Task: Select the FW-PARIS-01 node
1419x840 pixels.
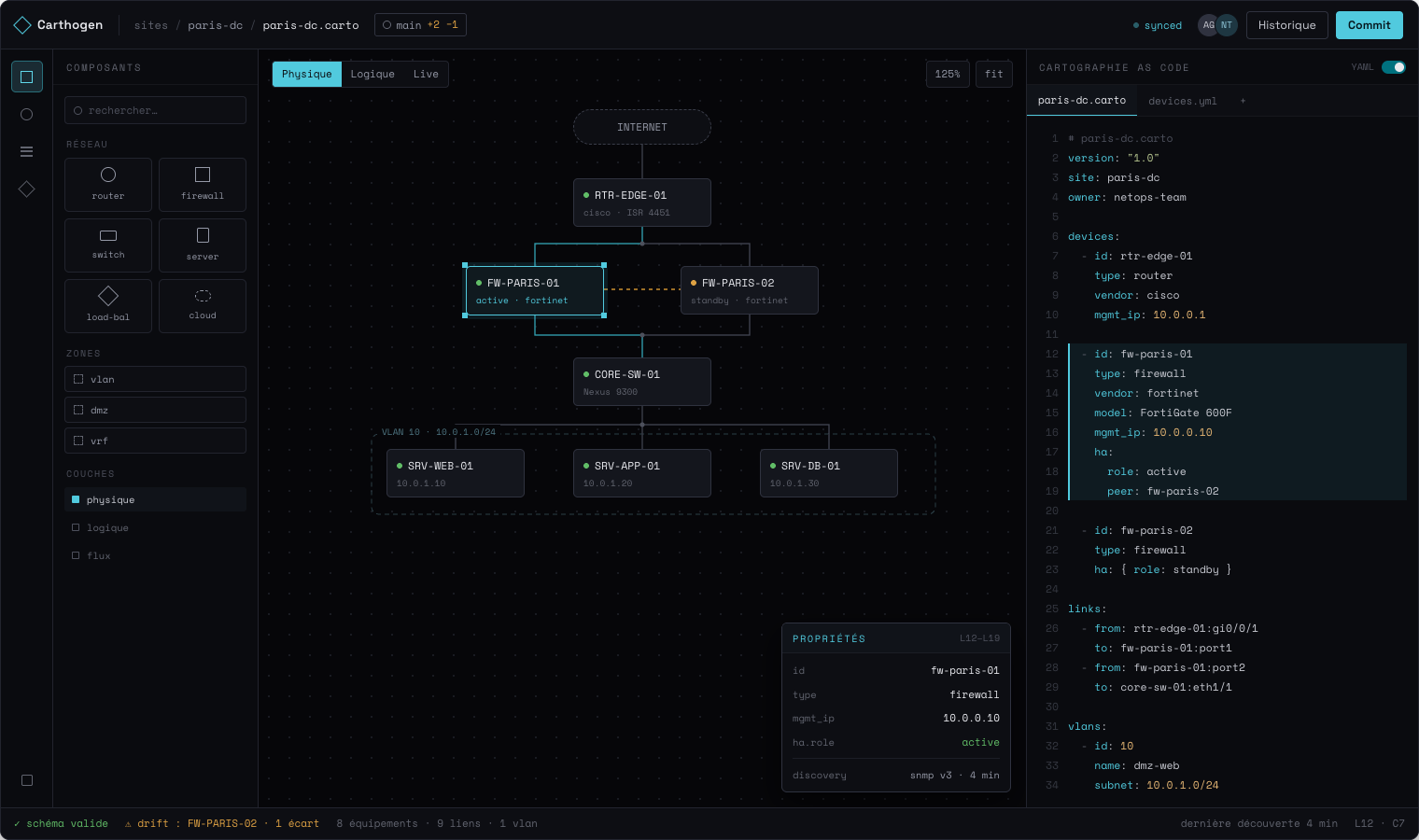Action: pos(535,290)
